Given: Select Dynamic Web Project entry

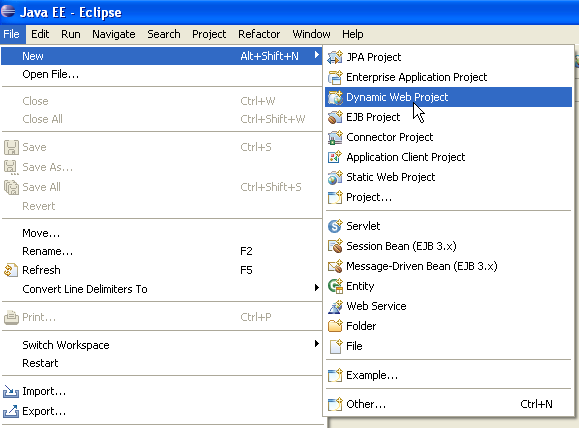Looking at the screenshot, I should [448, 97].
